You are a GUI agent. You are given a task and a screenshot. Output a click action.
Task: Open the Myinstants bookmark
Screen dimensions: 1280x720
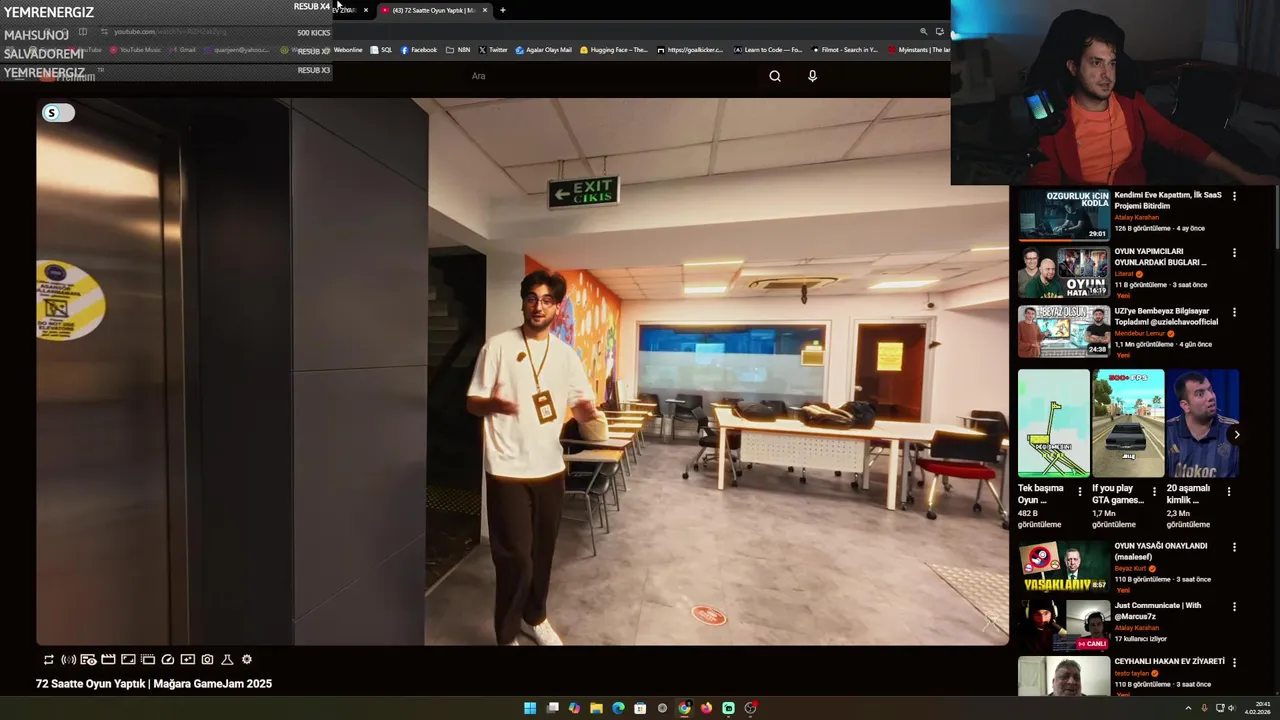919,50
